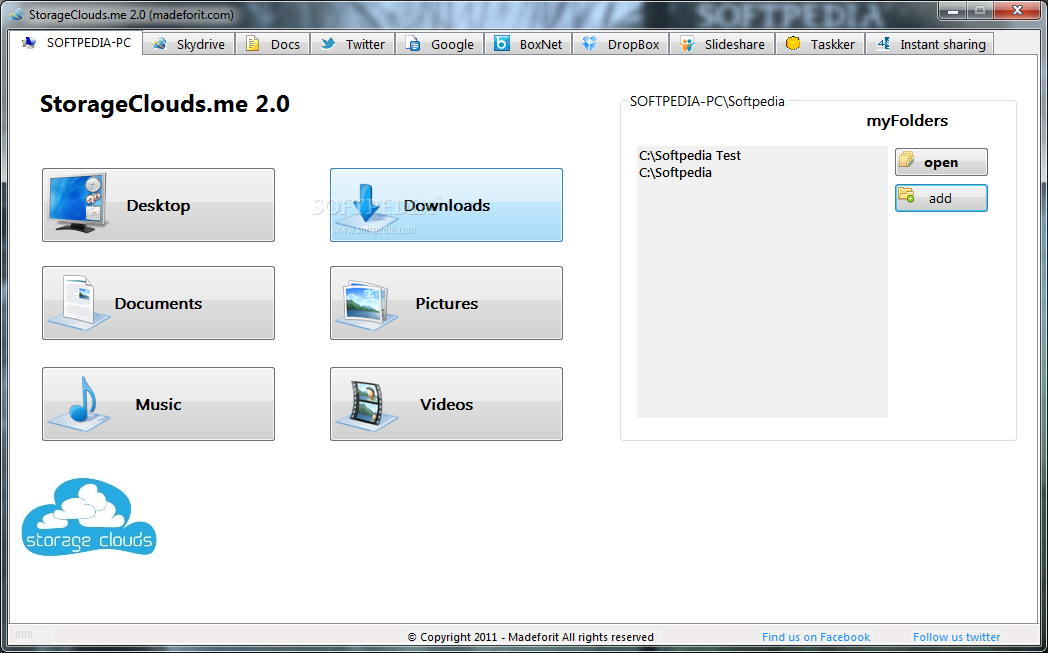Open the Downloads folder button

click(x=446, y=205)
